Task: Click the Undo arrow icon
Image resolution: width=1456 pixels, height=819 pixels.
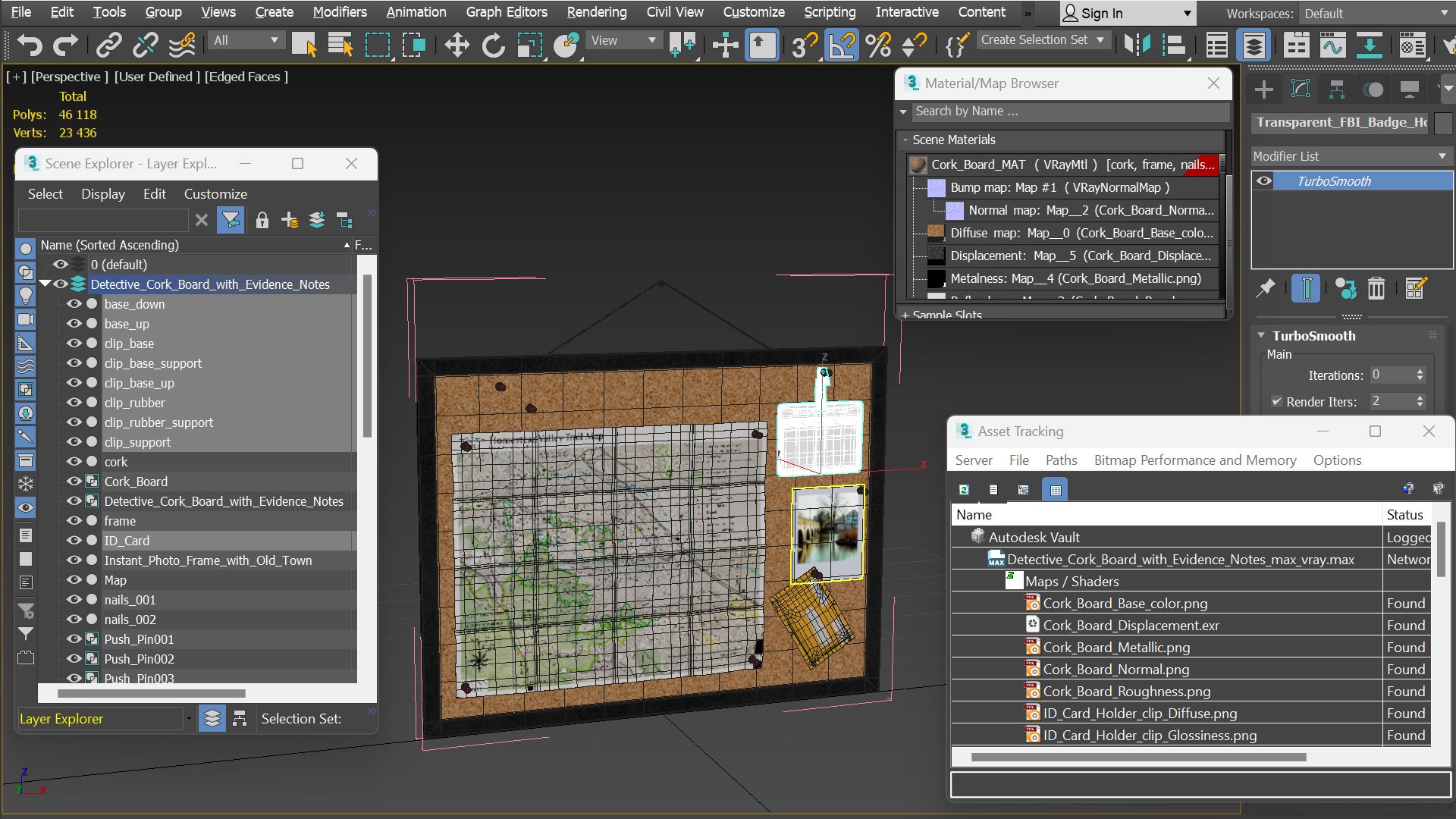Action: [x=30, y=45]
